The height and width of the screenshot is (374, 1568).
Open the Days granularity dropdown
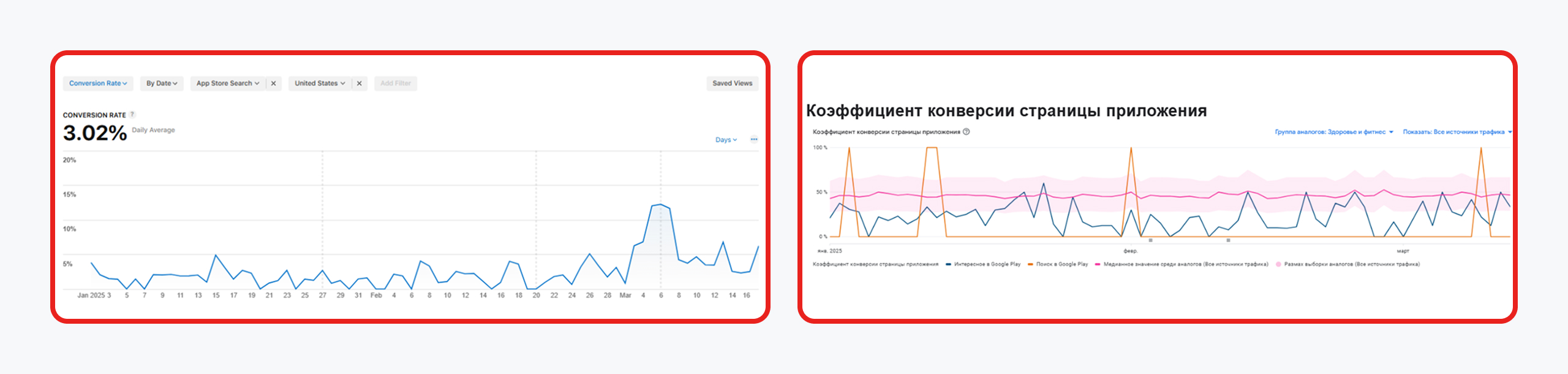click(726, 140)
